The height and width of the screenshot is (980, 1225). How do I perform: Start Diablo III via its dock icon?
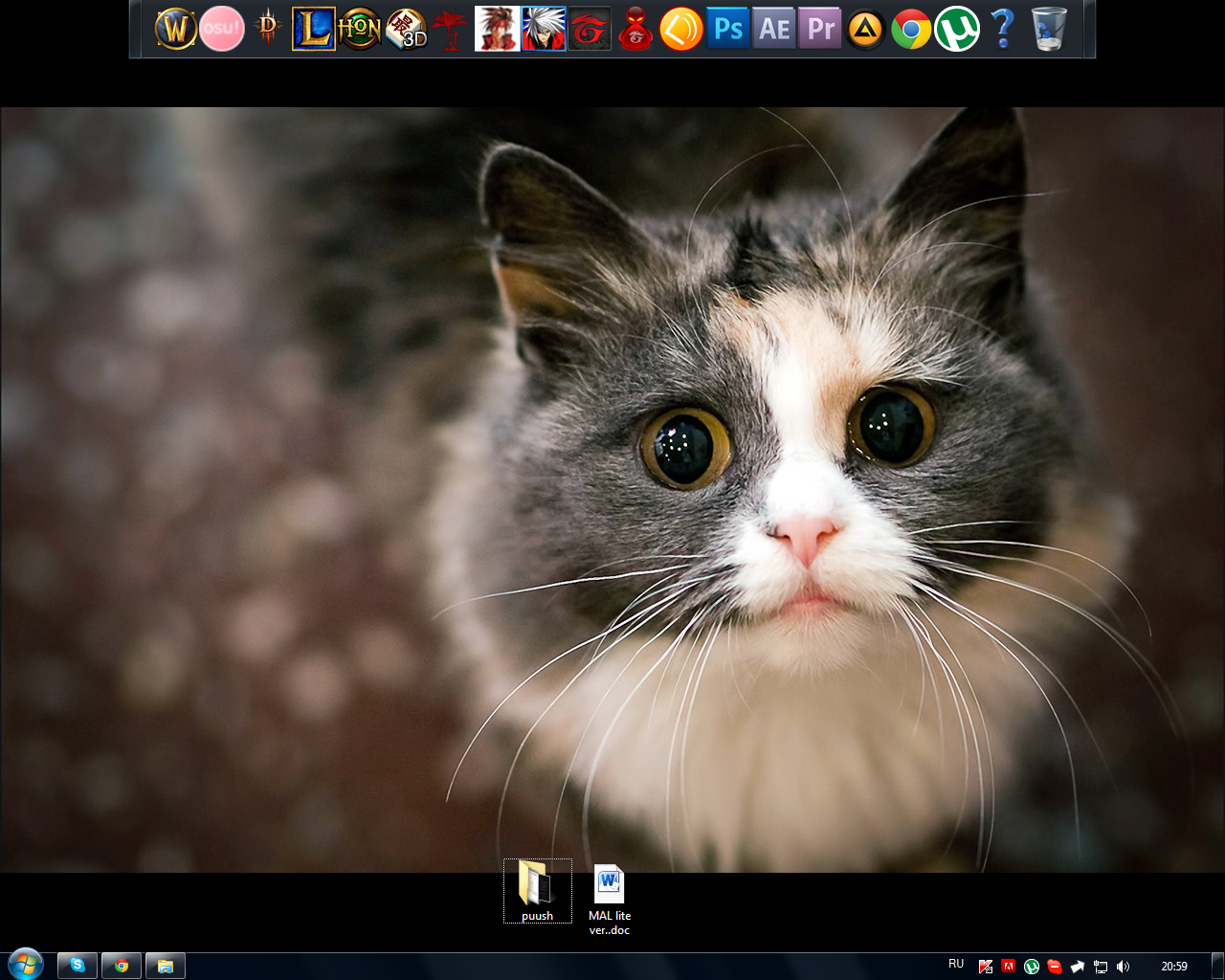click(x=266, y=29)
